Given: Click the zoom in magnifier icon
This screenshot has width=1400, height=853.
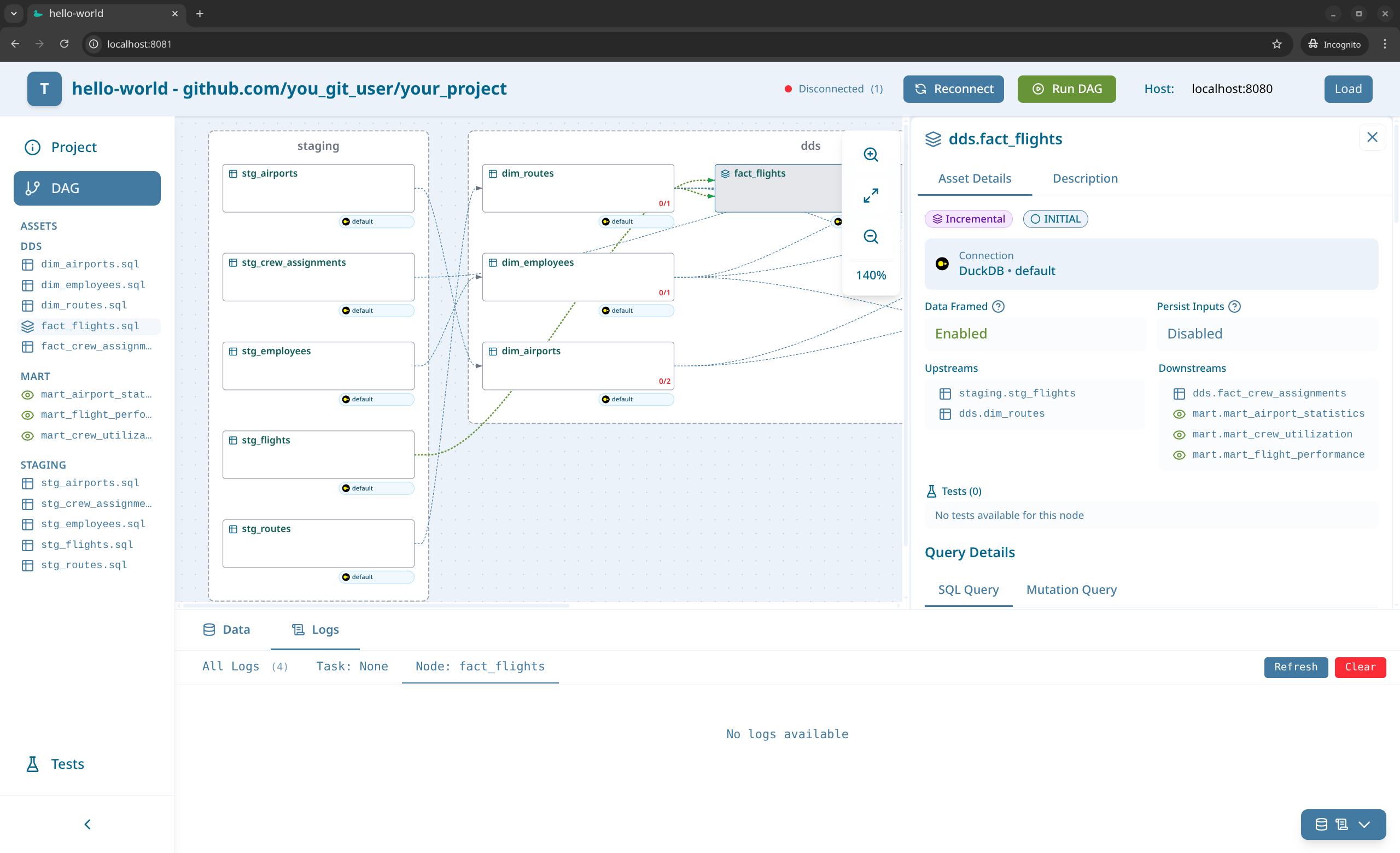Looking at the screenshot, I should click(871, 155).
